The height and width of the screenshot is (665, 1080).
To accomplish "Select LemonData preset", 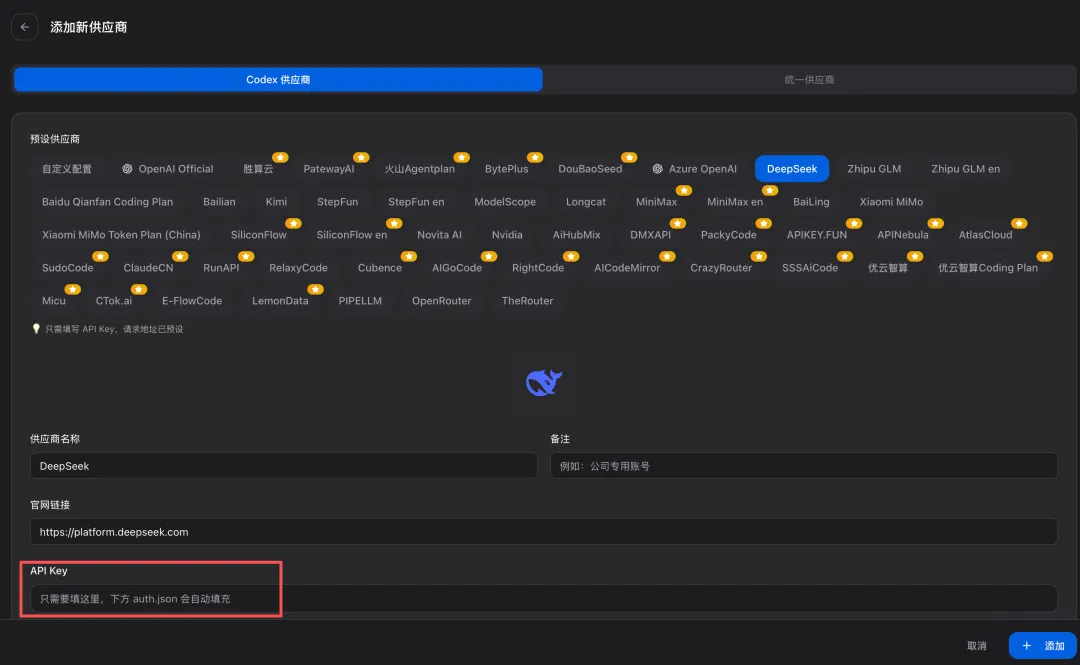I will [280, 301].
